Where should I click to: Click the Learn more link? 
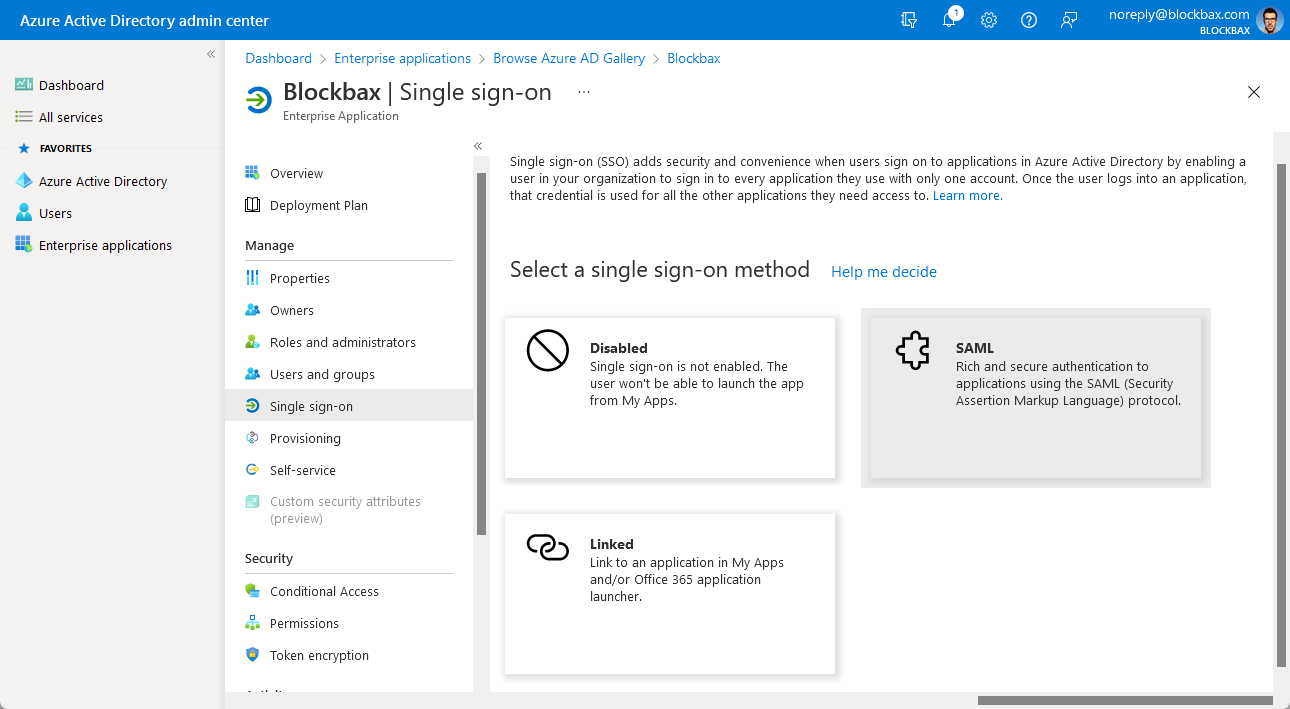coord(964,196)
